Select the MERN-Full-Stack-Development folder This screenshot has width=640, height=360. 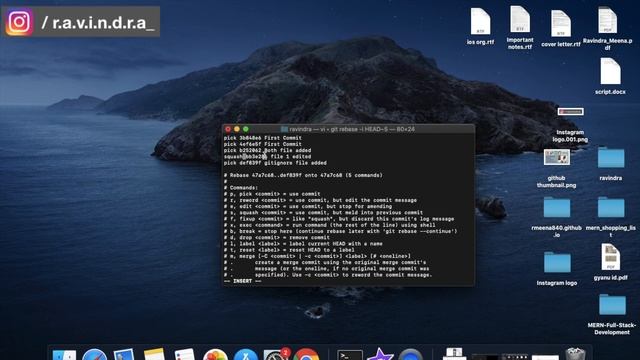pyautogui.click(x=612, y=304)
